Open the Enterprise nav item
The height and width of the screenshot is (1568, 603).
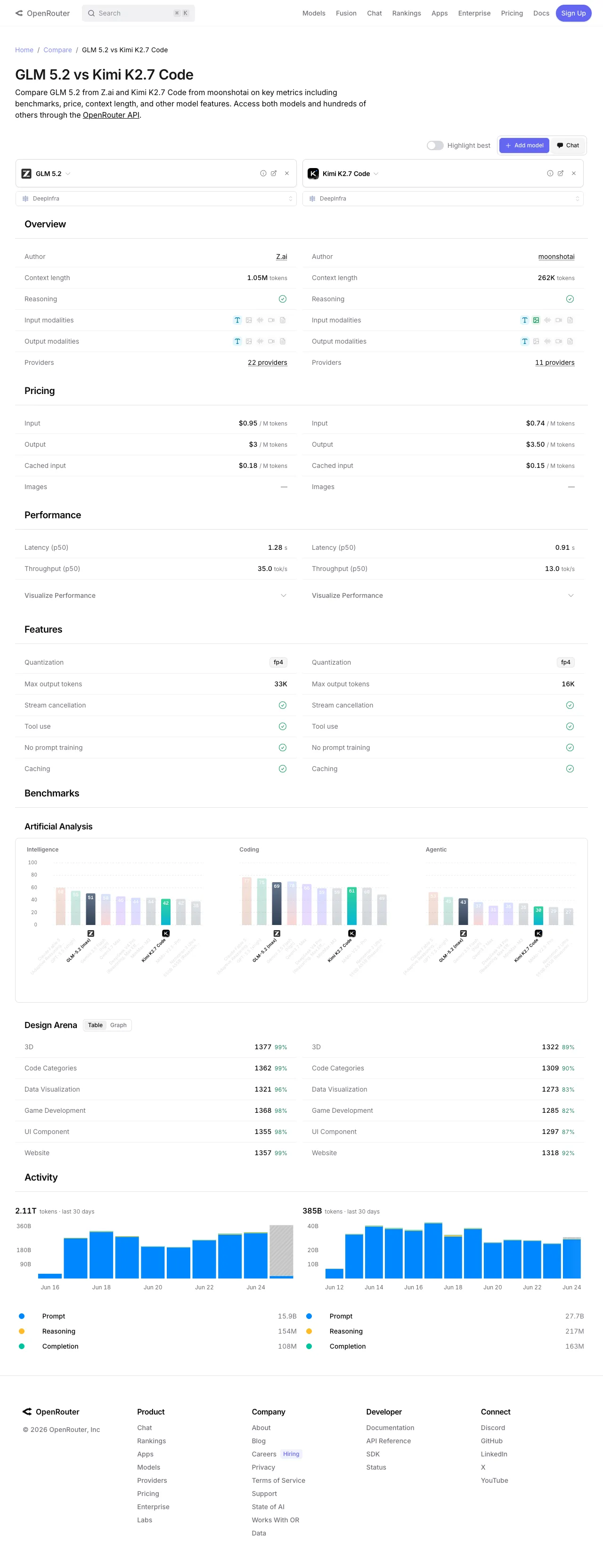[474, 13]
